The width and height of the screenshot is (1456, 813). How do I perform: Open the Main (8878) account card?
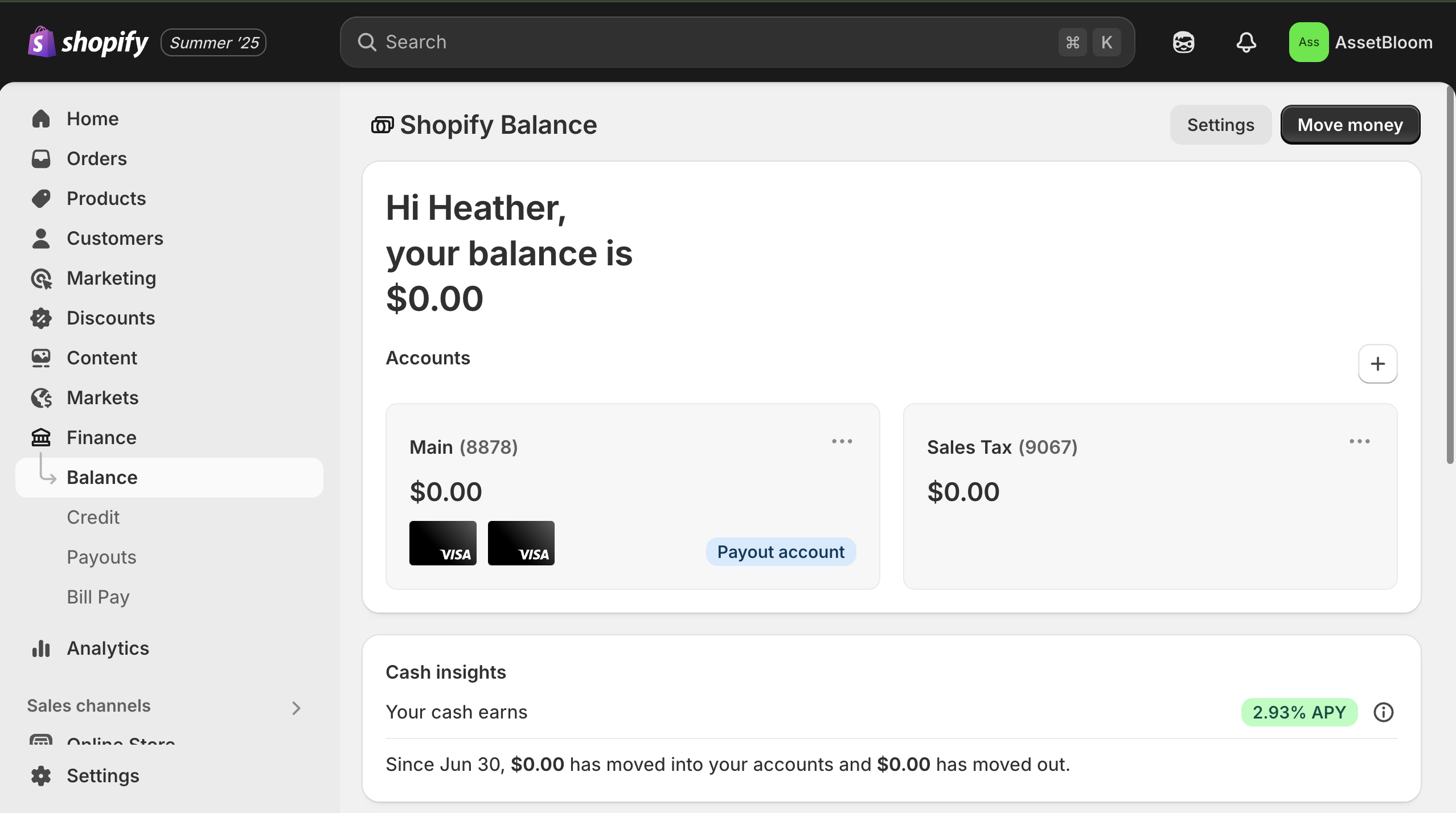tap(633, 496)
